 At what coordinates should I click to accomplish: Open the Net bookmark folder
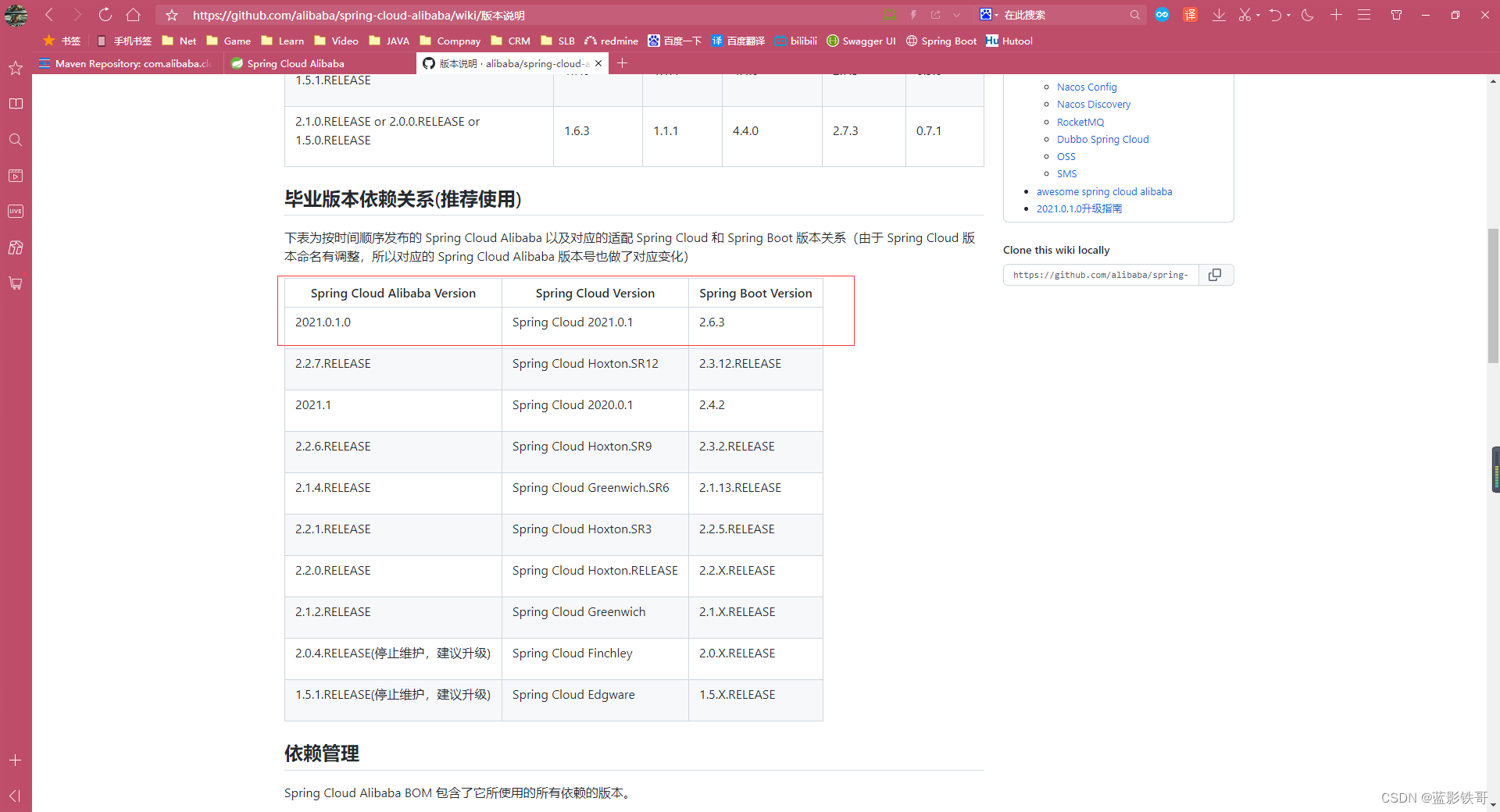179,41
